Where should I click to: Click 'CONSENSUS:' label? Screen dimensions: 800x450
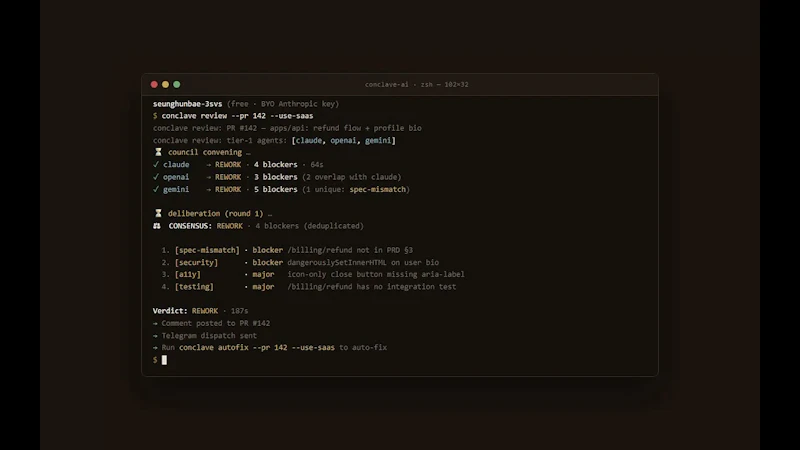point(190,226)
